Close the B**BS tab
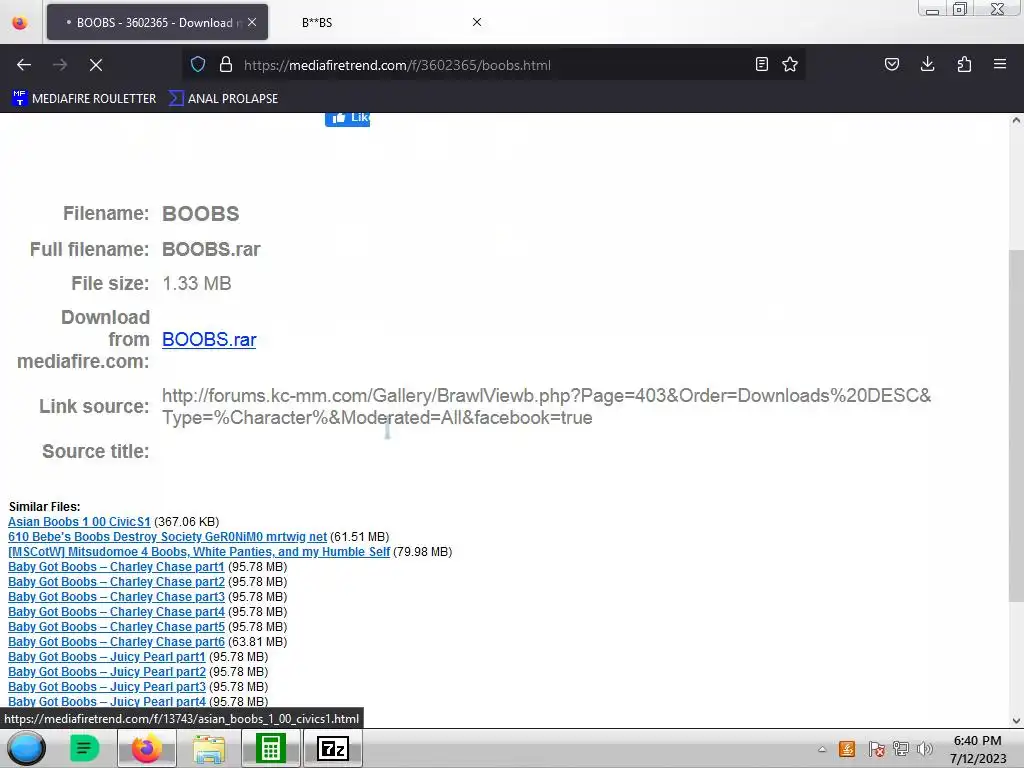Screen dimensions: 1024x768 click(477, 22)
